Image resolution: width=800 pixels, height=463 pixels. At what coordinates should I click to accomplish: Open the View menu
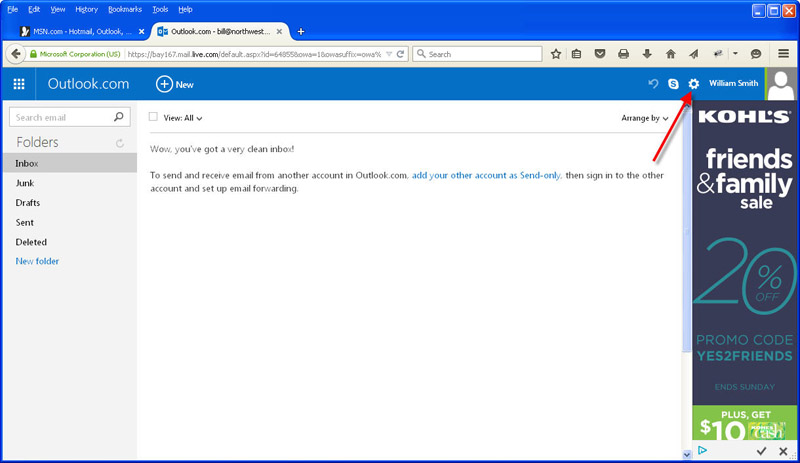click(58, 9)
